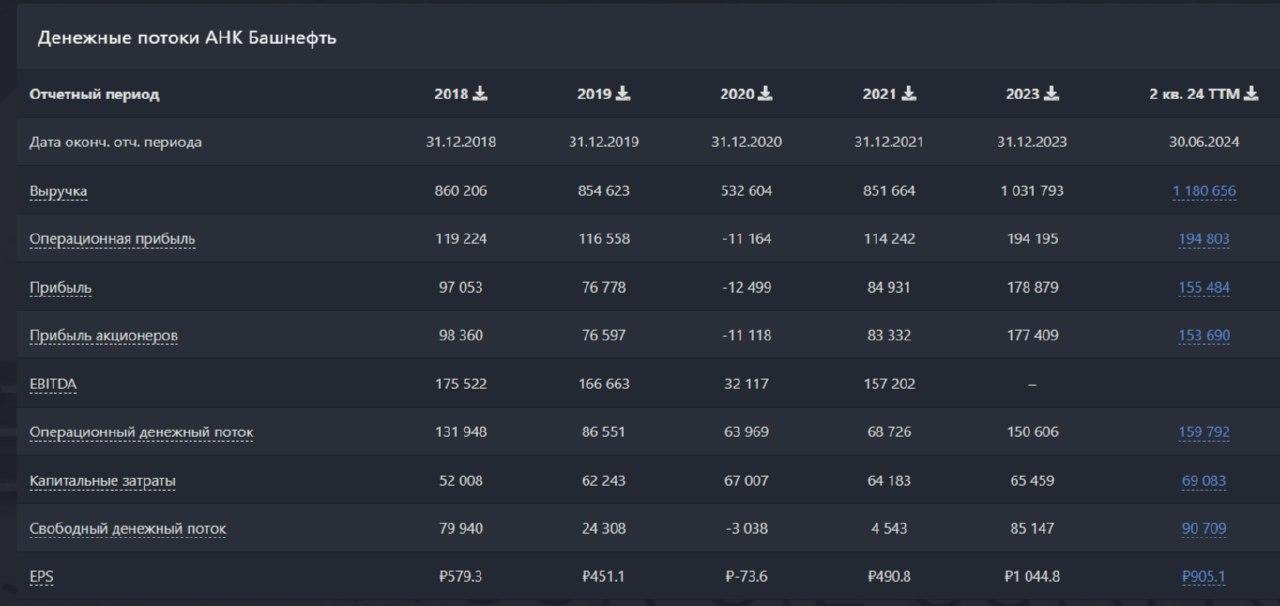Open TTM revenue value 1 180 656
The width and height of the screenshot is (1280, 606).
coord(1204,191)
